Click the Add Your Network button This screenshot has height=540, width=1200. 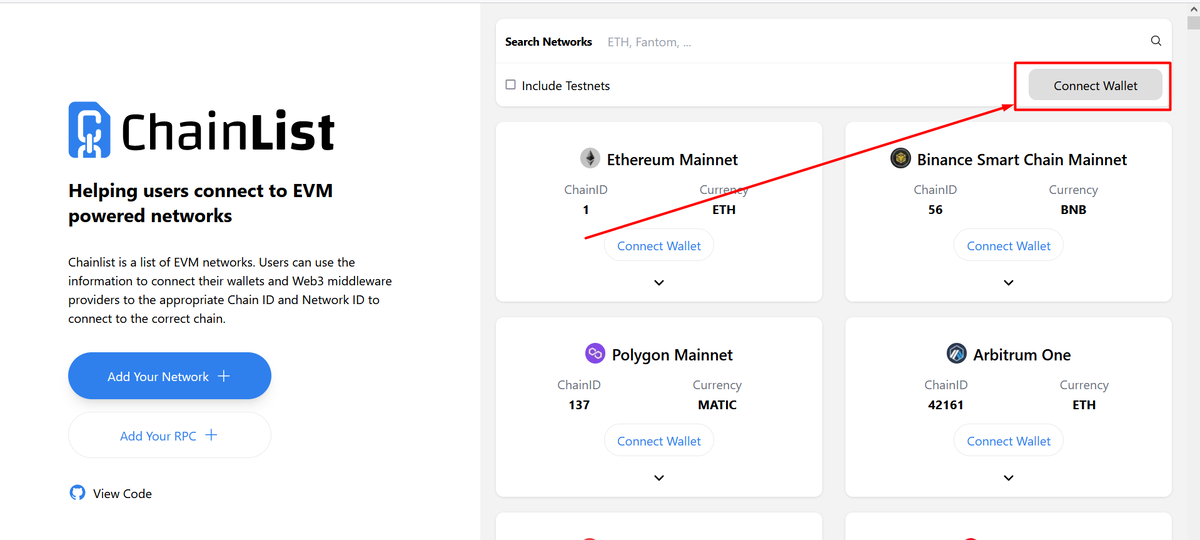click(169, 376)
